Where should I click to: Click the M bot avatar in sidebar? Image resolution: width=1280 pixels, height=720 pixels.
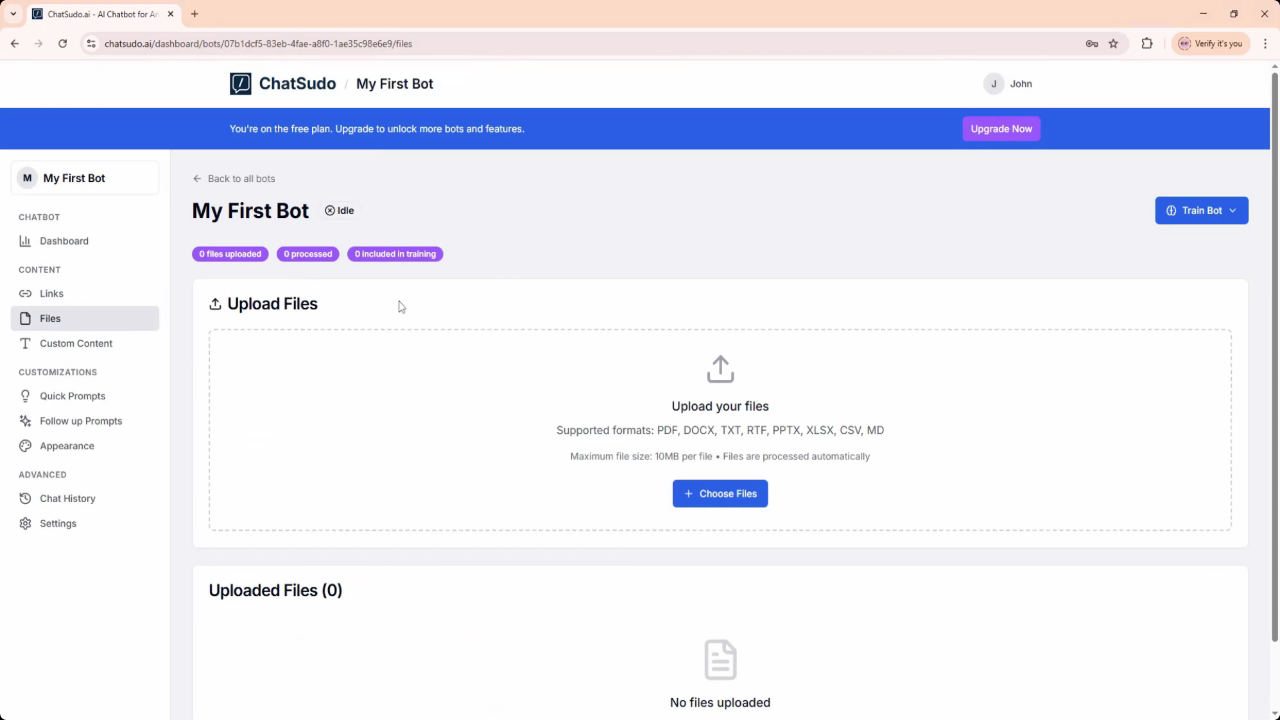(x=27, y=178)
